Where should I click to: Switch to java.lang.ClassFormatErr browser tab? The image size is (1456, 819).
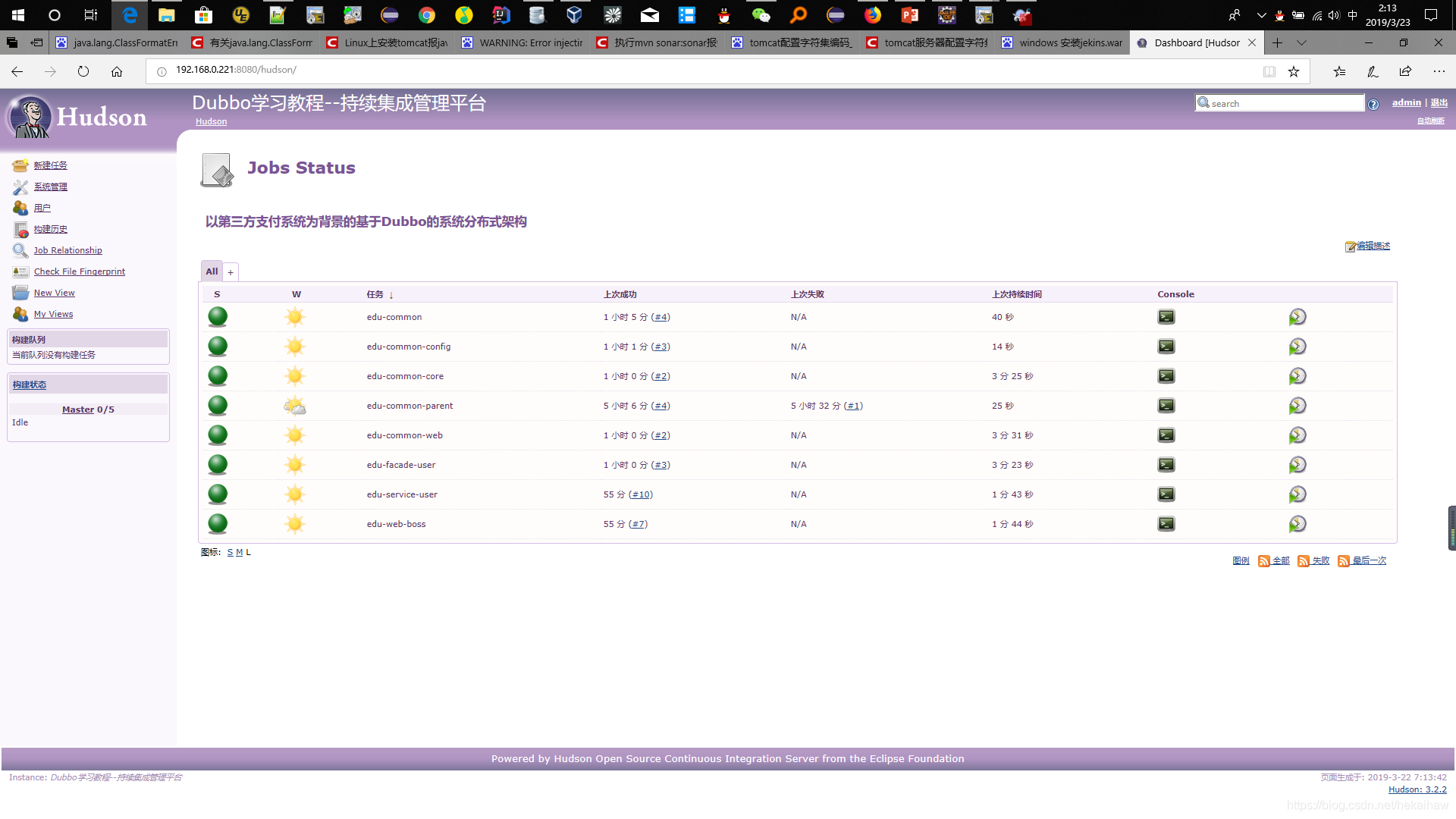tap(118, 43)
